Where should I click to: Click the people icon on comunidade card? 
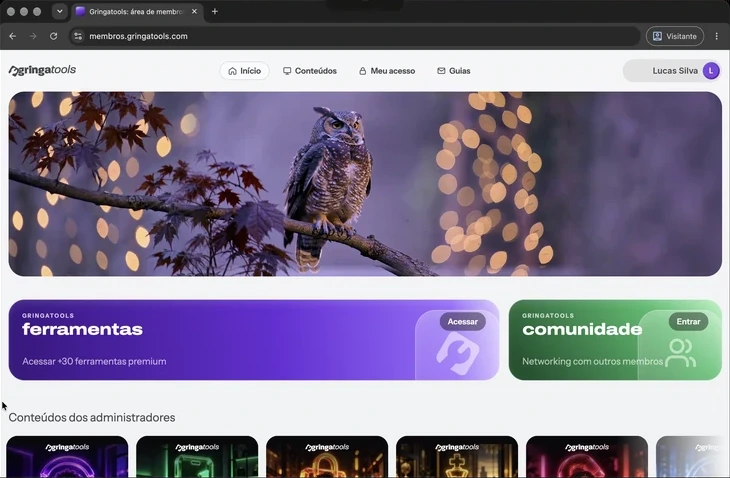pyautogui.click(x=680, y=353)
